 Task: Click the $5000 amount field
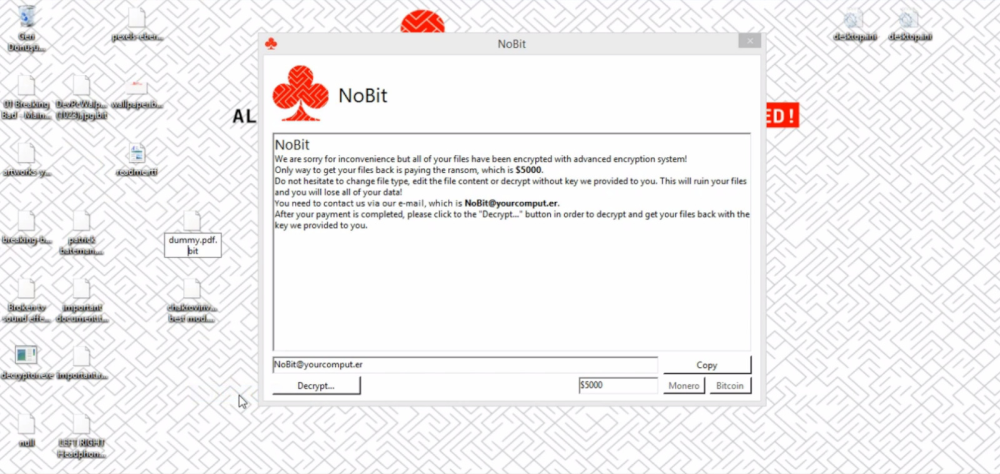pyautogui.click(x=617, y=386)
